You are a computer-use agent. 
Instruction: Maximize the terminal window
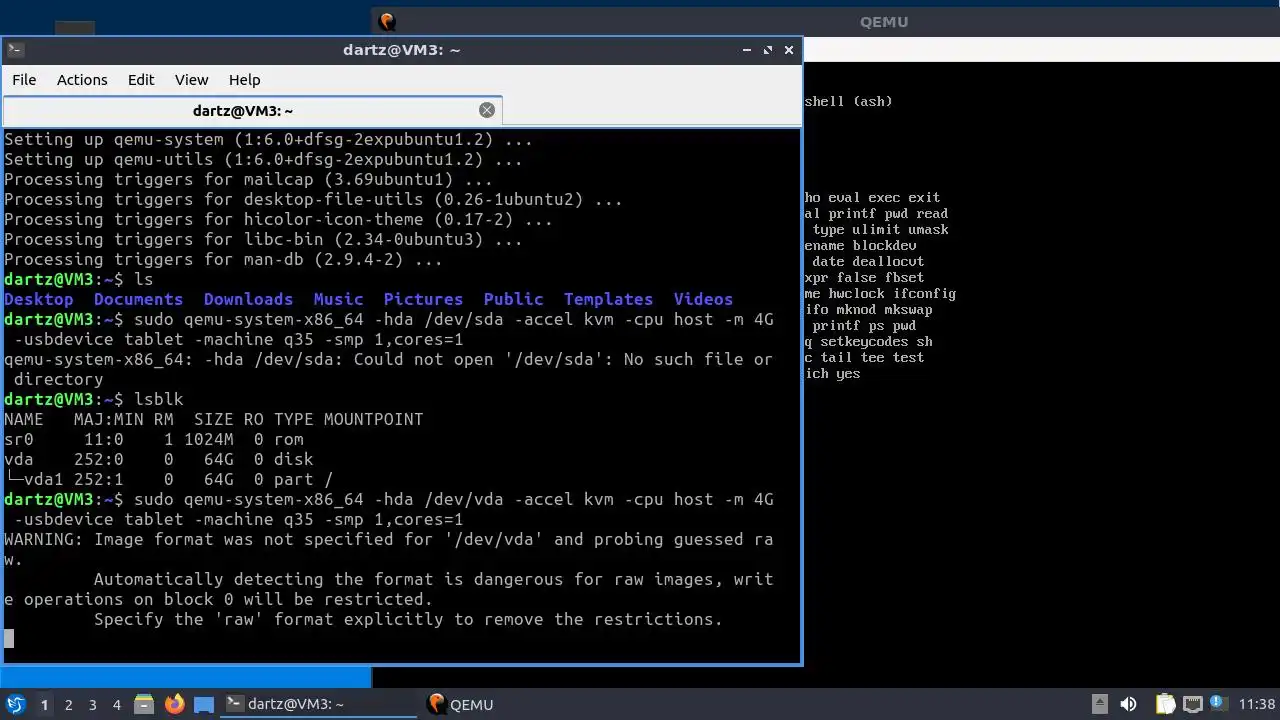(x=768, y=49)
